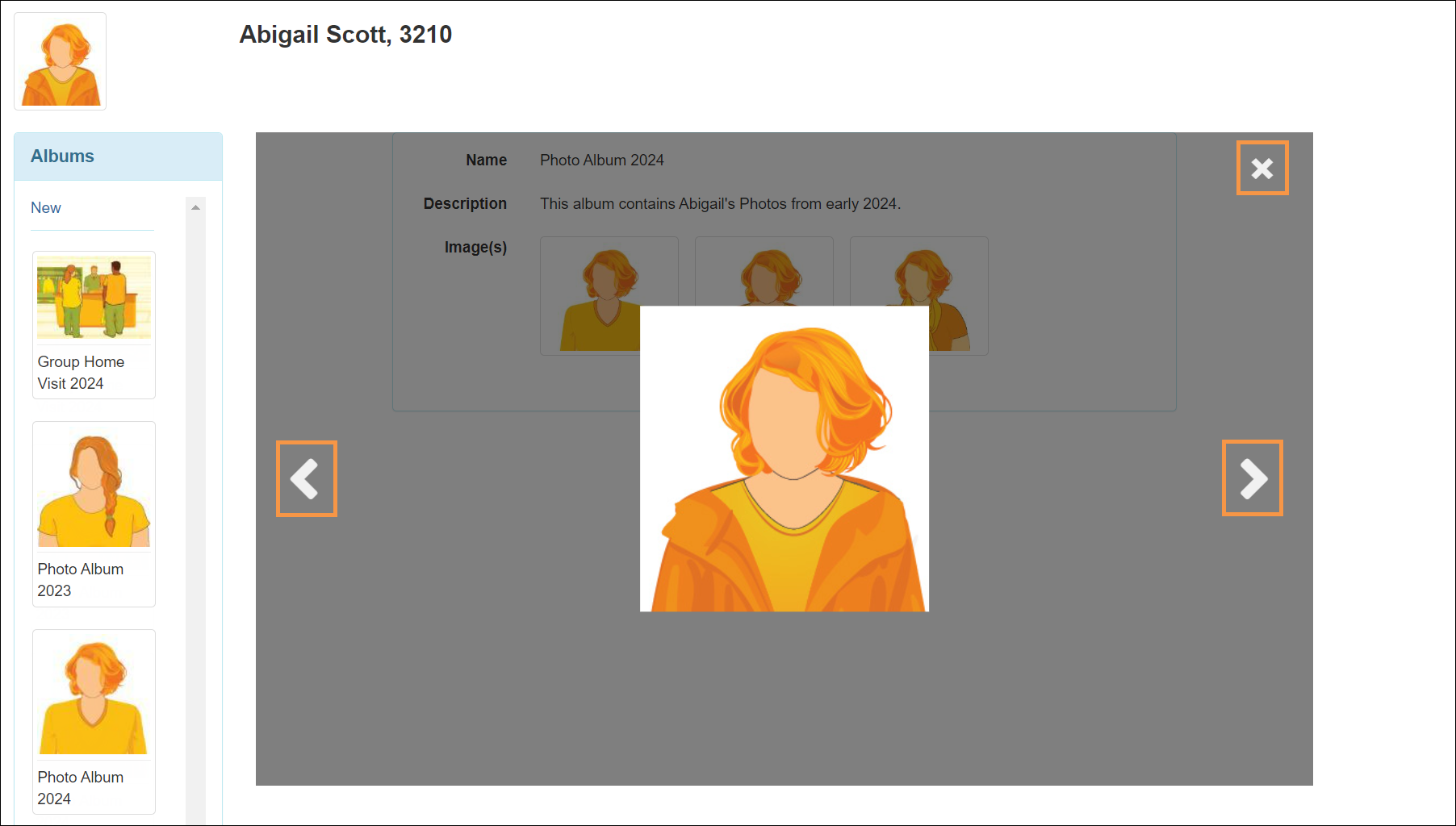This screenshot has height=826, width=1456.
Task: Click the New album link
Action: pos(46,207)
